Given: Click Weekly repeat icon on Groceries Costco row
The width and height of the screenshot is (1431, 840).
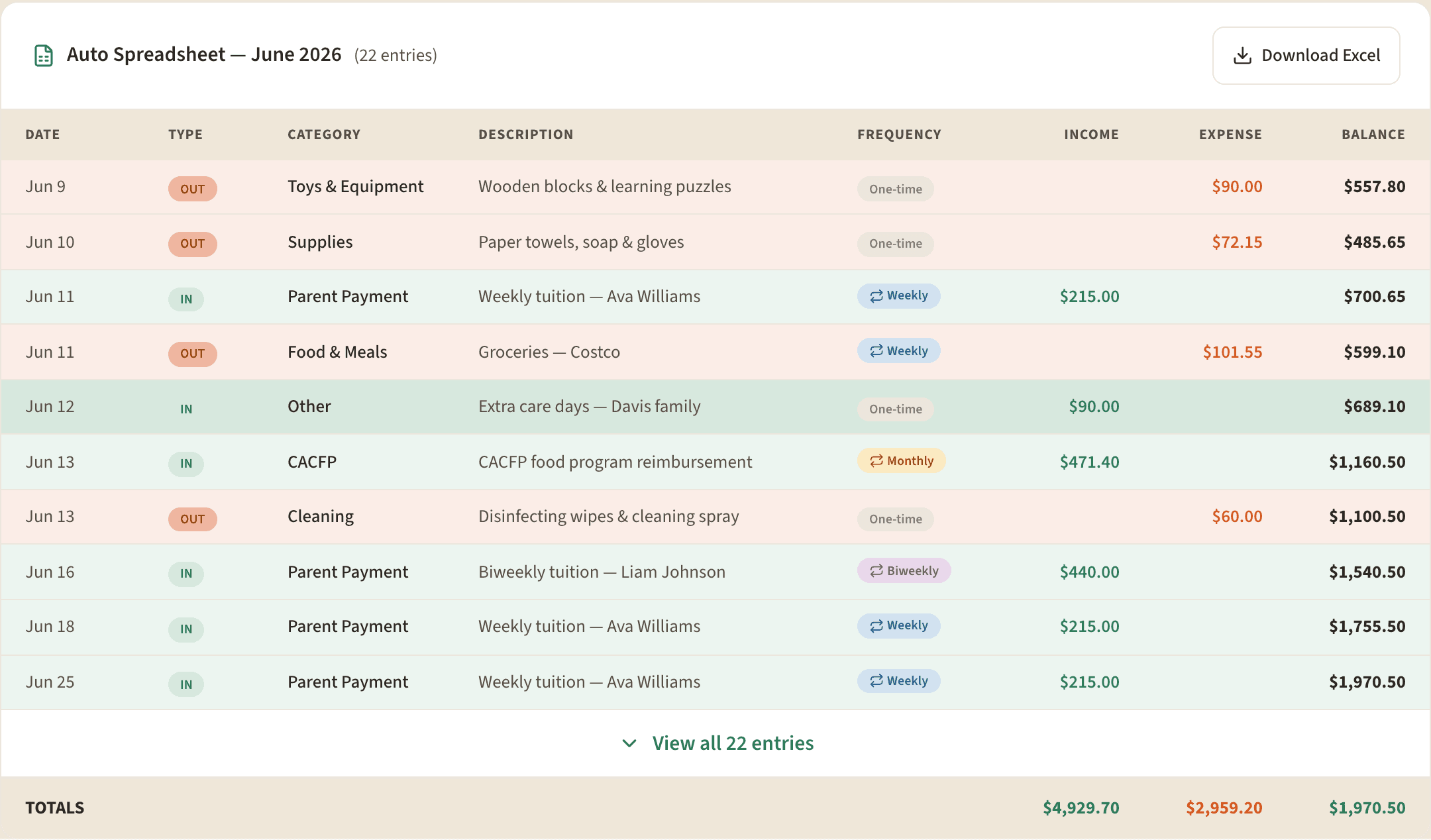Looking at the screenshot, I should [x=876, y=351].
